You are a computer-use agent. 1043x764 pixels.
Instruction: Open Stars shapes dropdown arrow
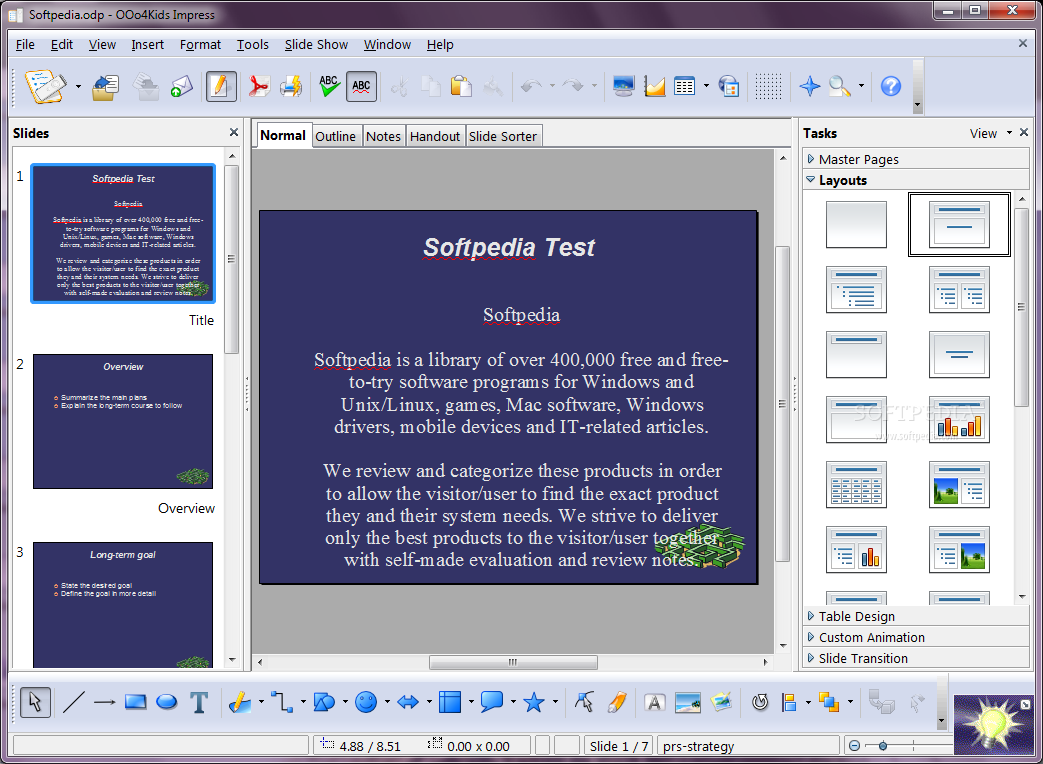555,701
